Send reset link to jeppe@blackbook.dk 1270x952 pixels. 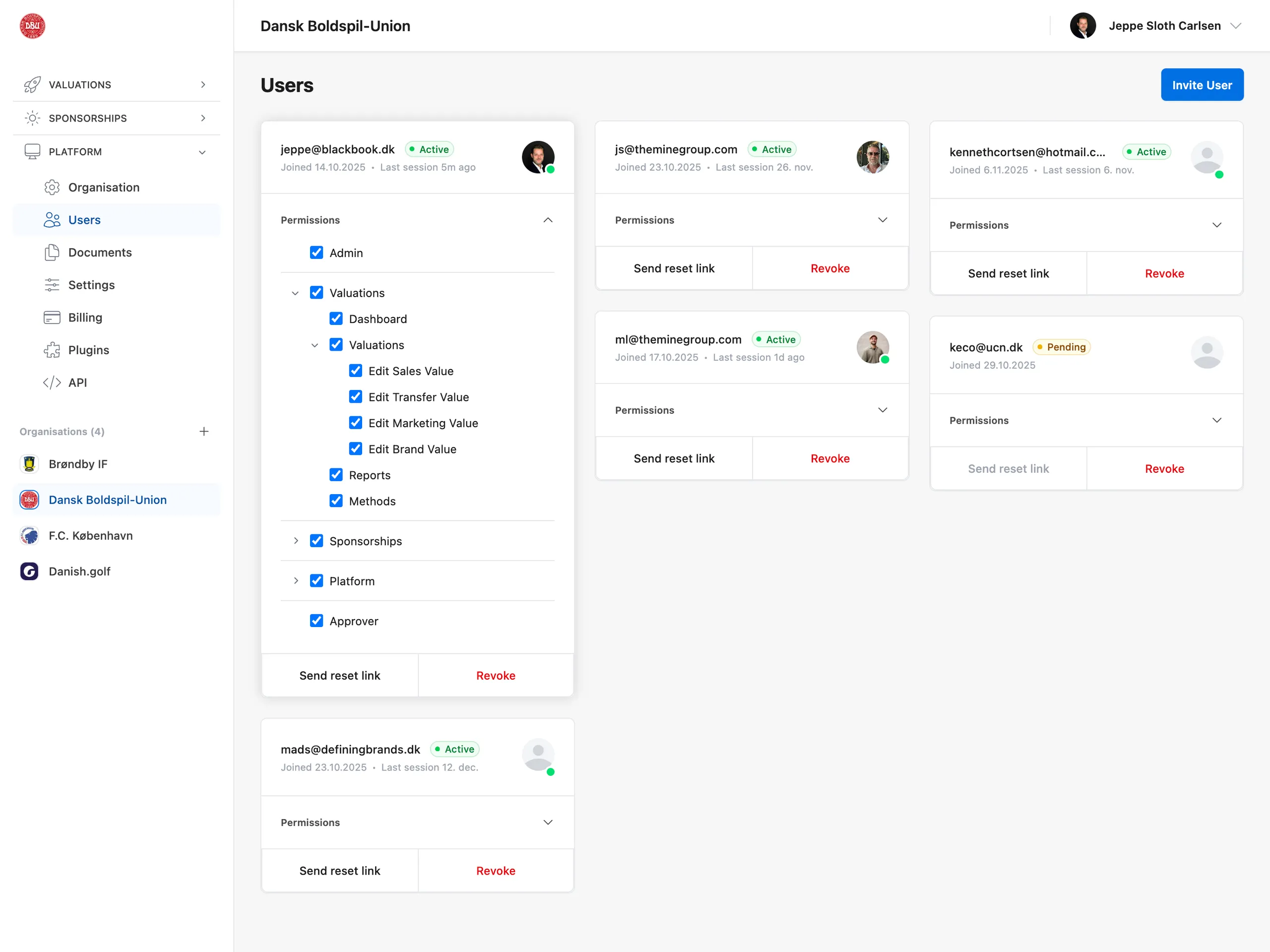[340, 675]
